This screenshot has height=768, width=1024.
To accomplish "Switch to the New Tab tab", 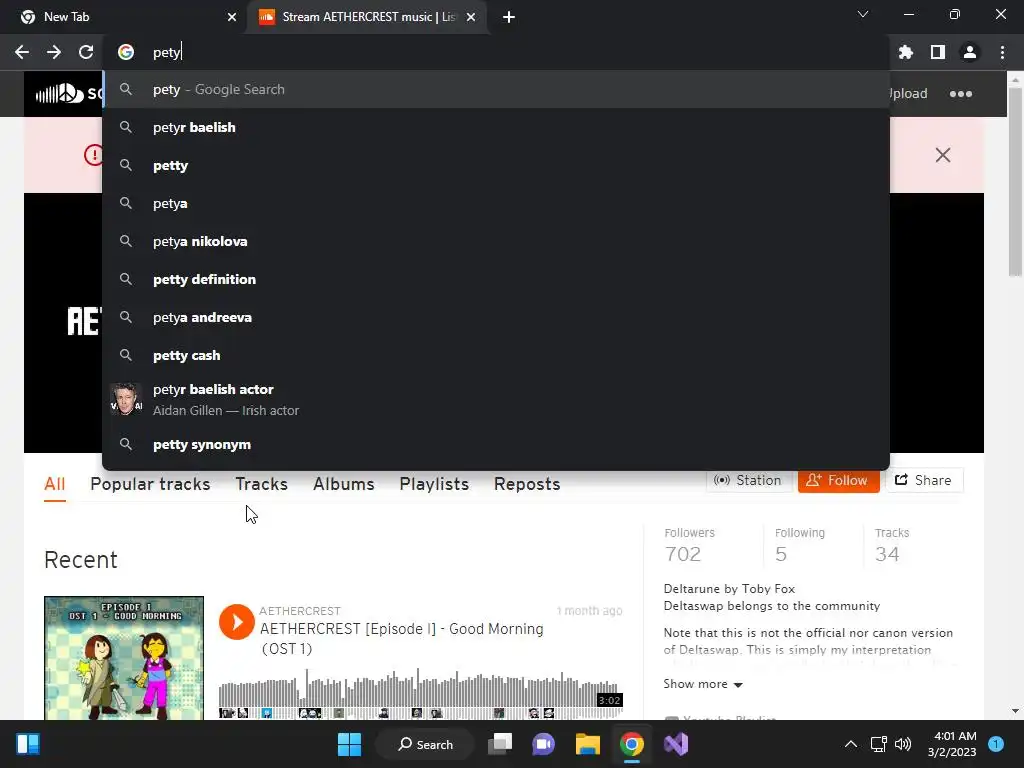I will click(x=124, y=17).
